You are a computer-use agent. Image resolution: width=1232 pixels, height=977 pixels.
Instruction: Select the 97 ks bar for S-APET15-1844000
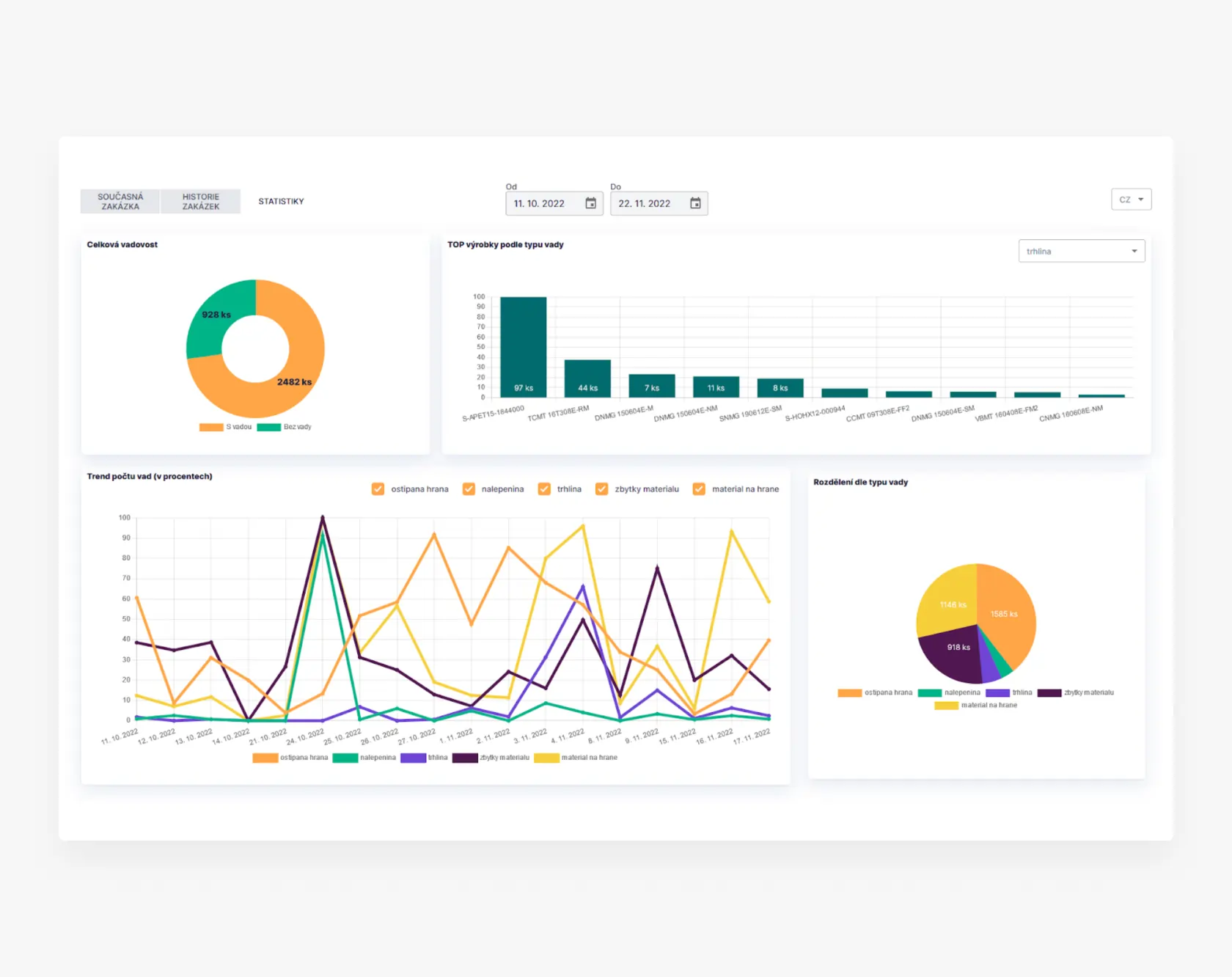pyautogui.click(x=524, y=347)
